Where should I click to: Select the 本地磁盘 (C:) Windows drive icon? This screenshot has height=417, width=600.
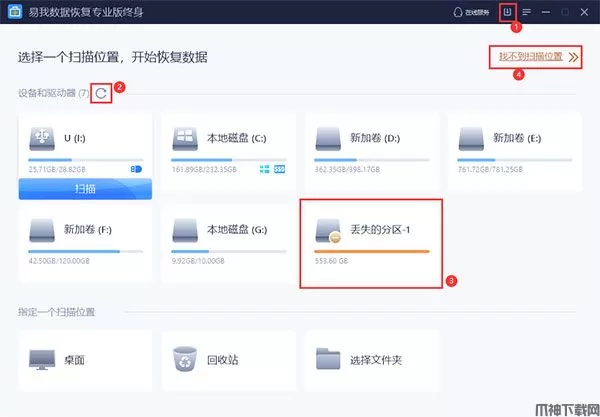coord(185,139)
